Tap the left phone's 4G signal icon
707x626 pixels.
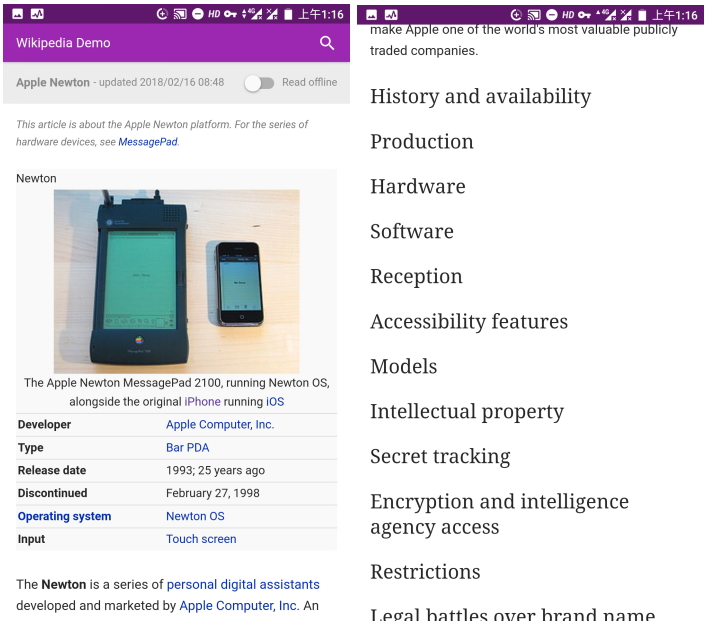[252, 14]
